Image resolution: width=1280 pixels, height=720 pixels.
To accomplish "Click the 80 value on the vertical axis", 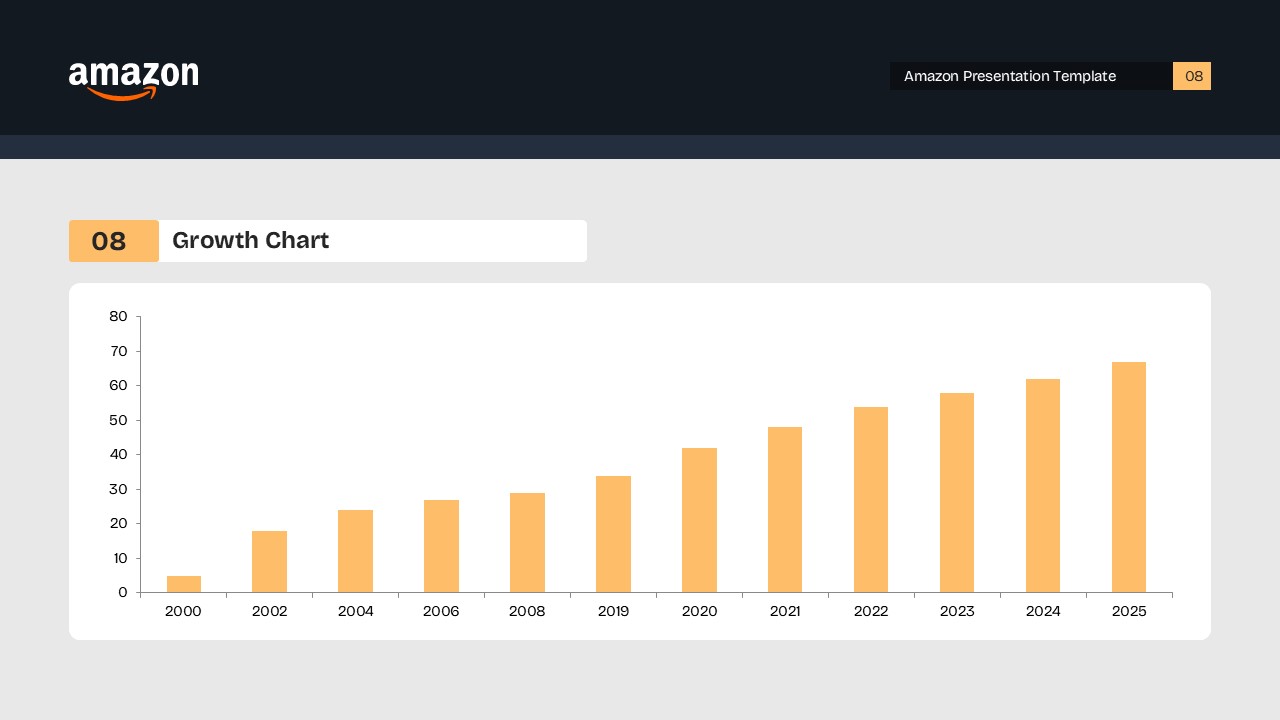I will point(117,316).
